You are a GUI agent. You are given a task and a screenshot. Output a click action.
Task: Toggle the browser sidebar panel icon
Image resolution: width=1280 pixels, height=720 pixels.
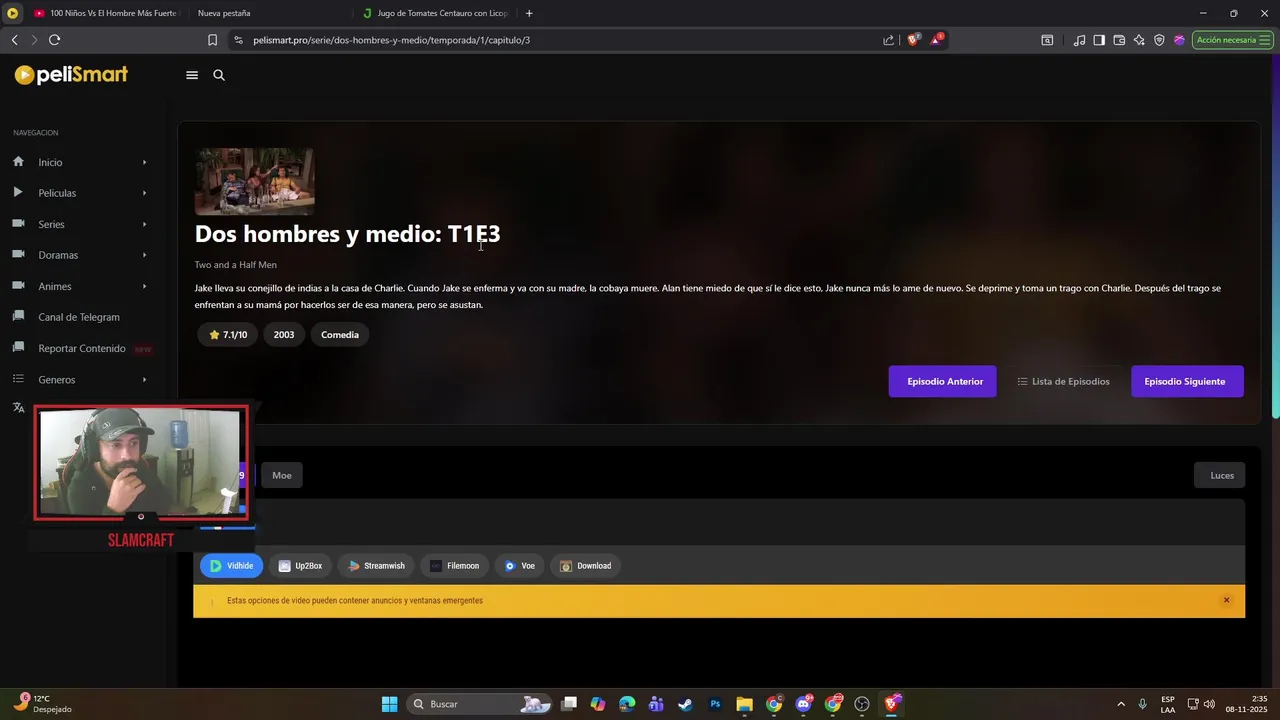(1099, 40)
